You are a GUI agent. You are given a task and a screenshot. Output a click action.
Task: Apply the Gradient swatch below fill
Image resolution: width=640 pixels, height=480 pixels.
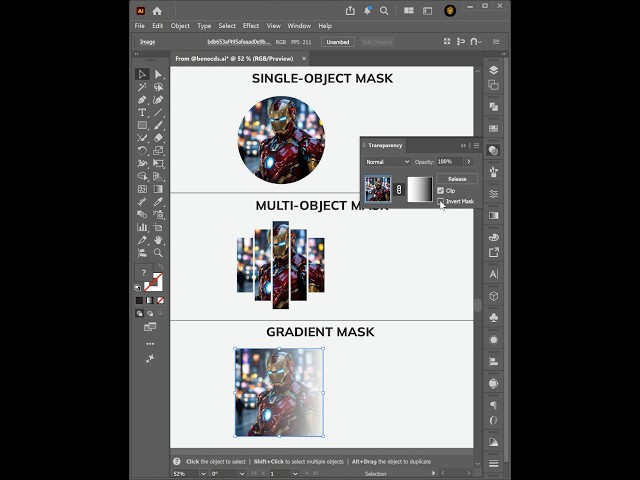pyautogui.click(x=150, y=300)
